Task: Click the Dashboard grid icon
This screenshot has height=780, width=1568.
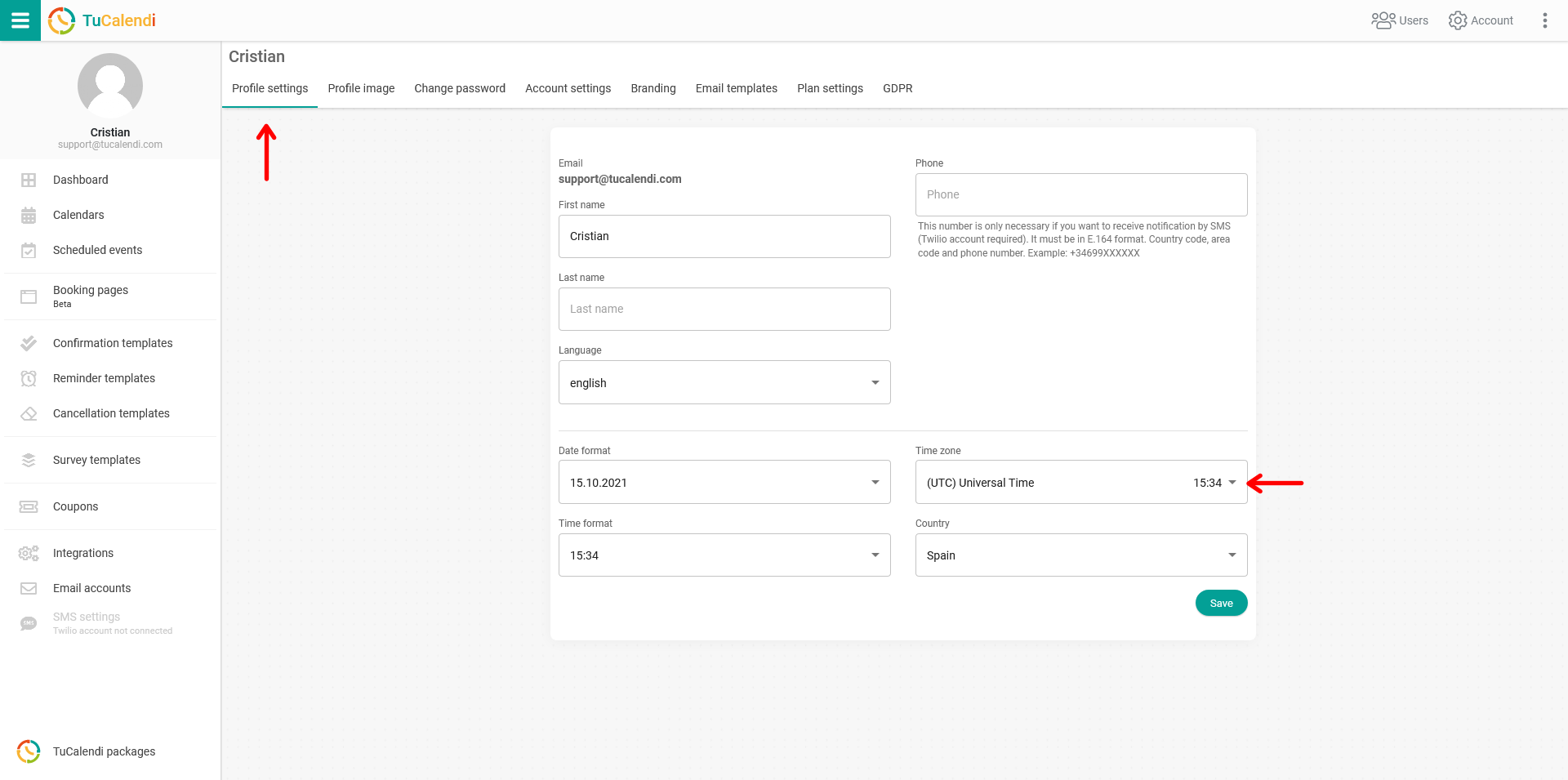Action: point(29,180)
